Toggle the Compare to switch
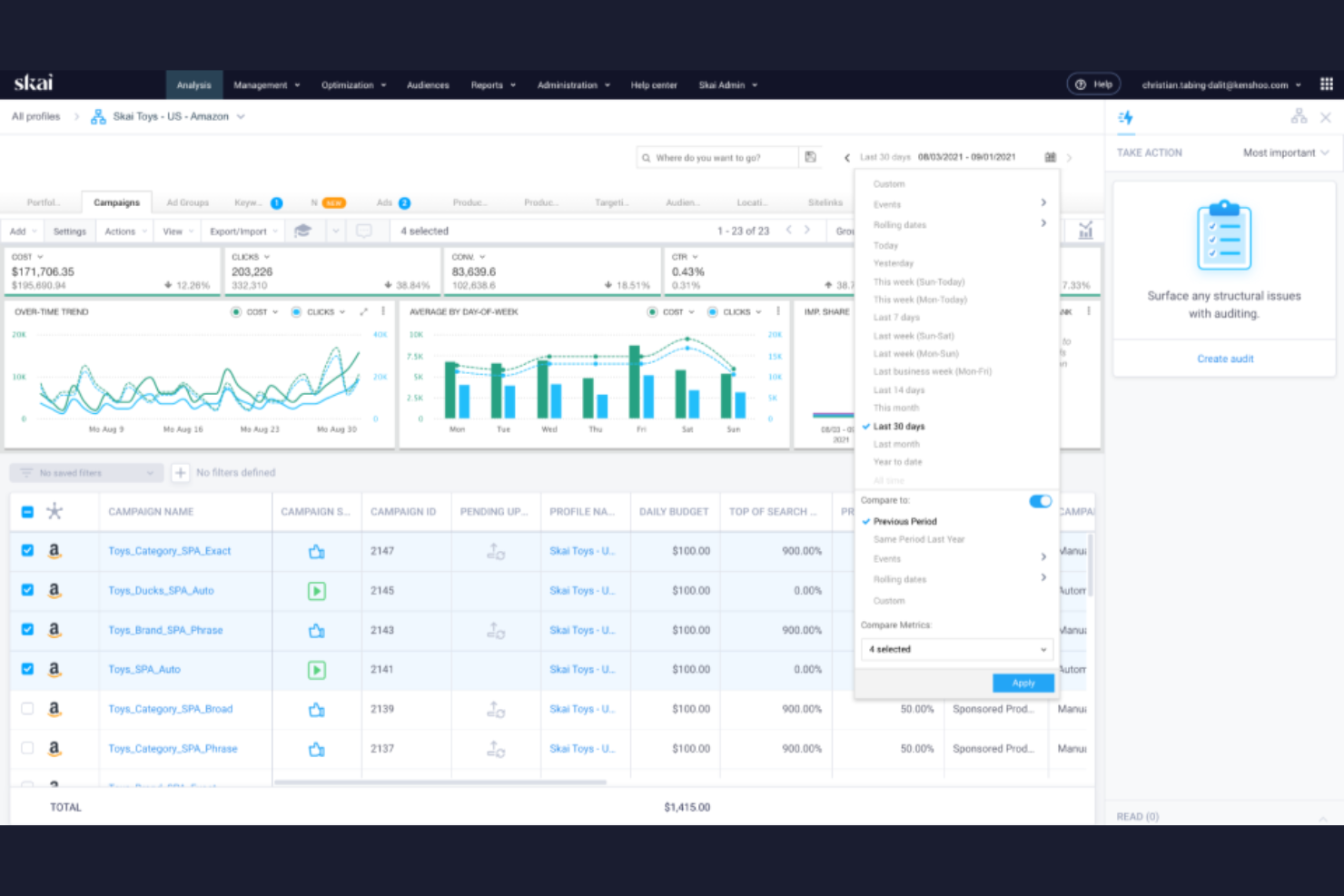 1041,501
